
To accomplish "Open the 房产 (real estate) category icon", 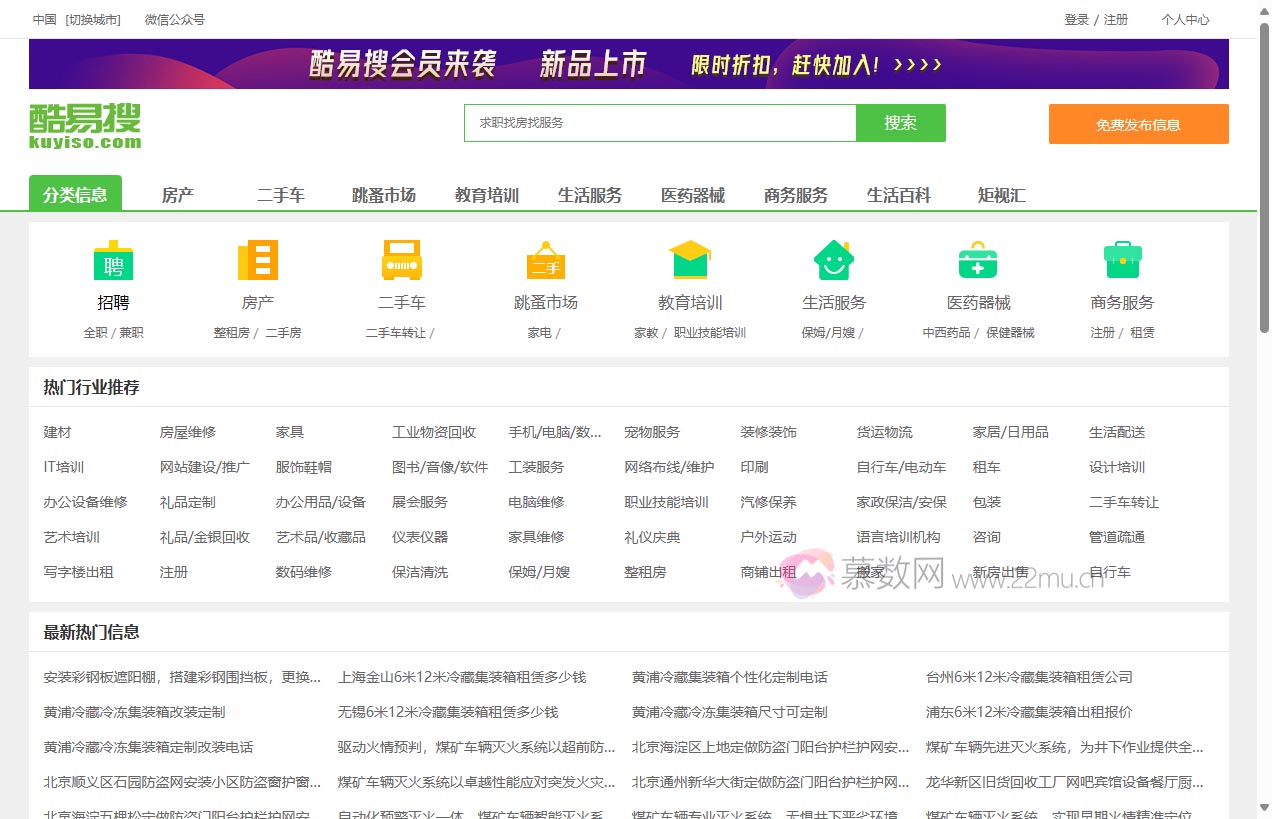I will pyautogui.click(x=257, y=262).
